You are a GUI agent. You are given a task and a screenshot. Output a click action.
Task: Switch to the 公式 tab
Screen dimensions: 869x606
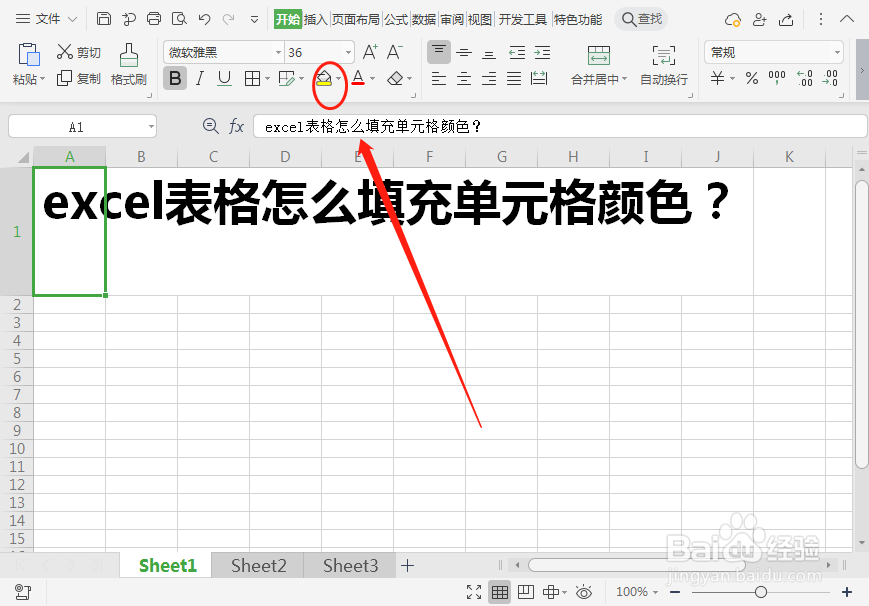click(x=396, y=19)
